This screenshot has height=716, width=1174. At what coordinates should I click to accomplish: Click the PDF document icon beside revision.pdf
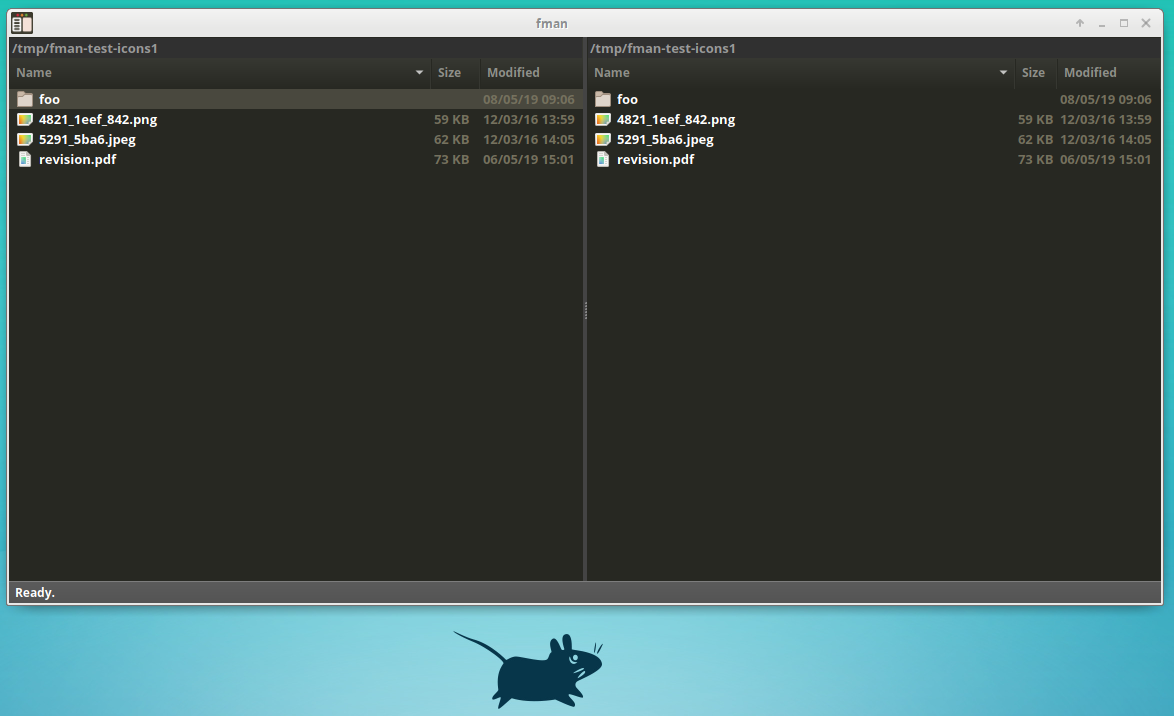coord(24,159)
